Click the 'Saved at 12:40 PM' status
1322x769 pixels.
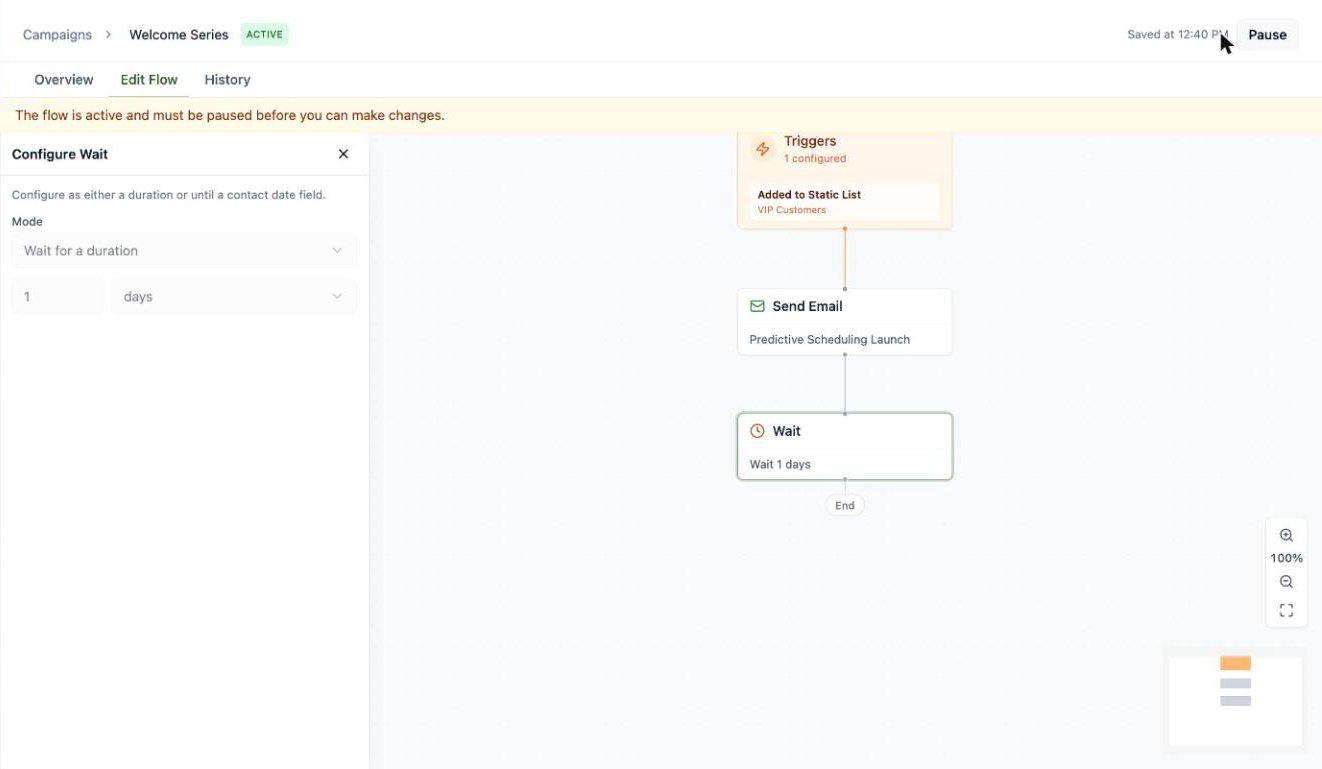(1177, 34)
